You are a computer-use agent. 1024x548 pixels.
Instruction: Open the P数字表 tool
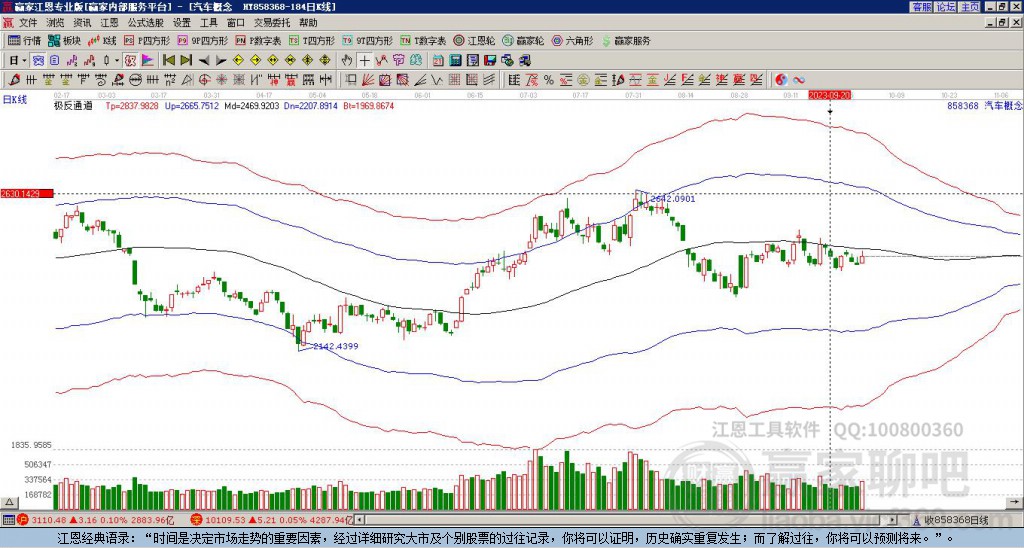(258, 40)
